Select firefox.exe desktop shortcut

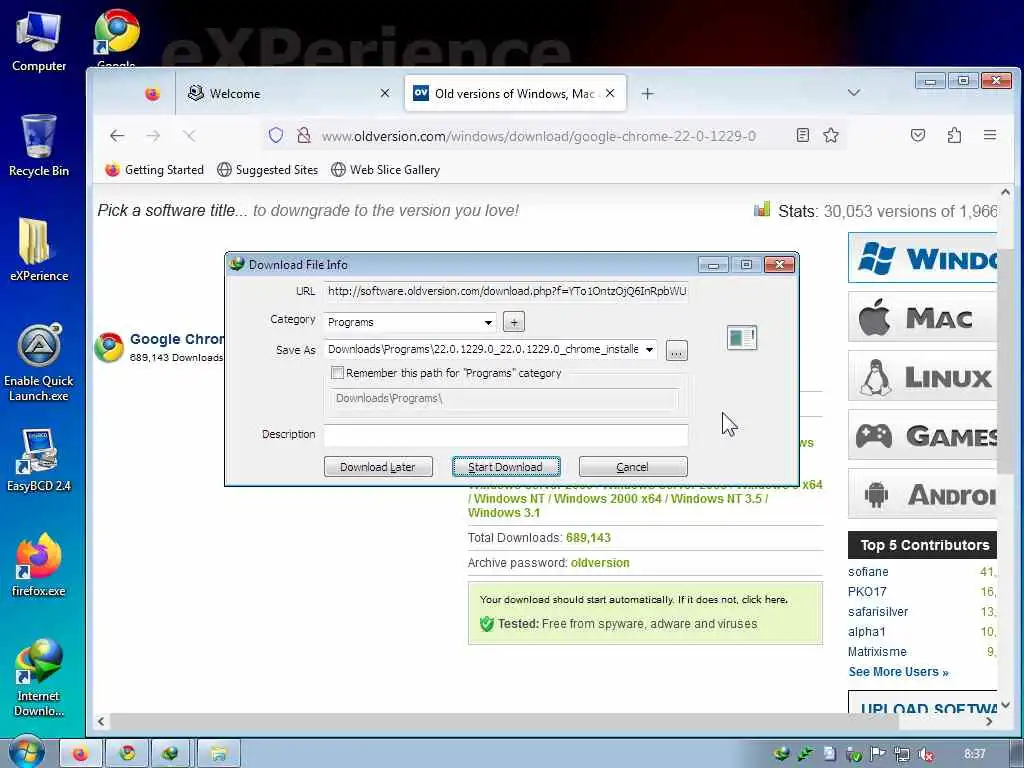(x=39, y=566)
